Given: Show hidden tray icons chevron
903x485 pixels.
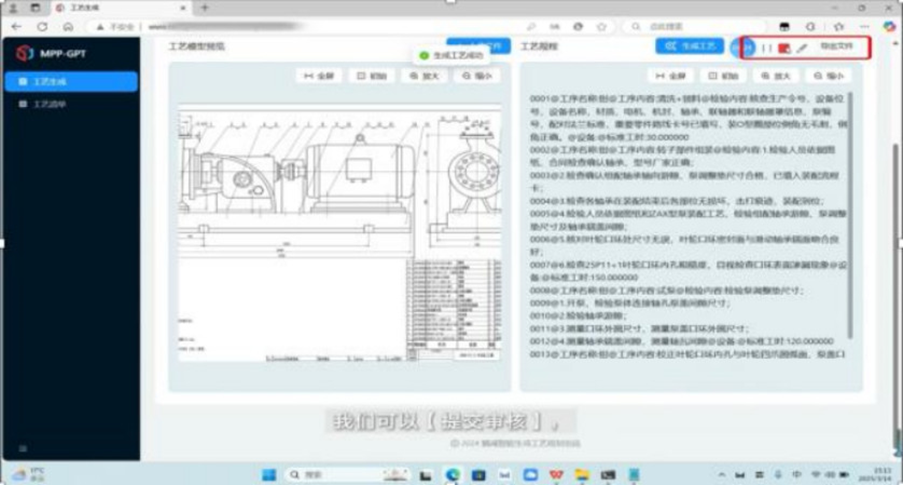Looking at the screenshot, I should 722,475.
